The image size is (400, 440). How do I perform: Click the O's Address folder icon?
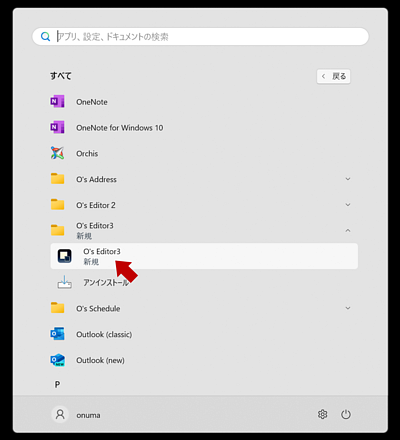[x=57, y=179]
